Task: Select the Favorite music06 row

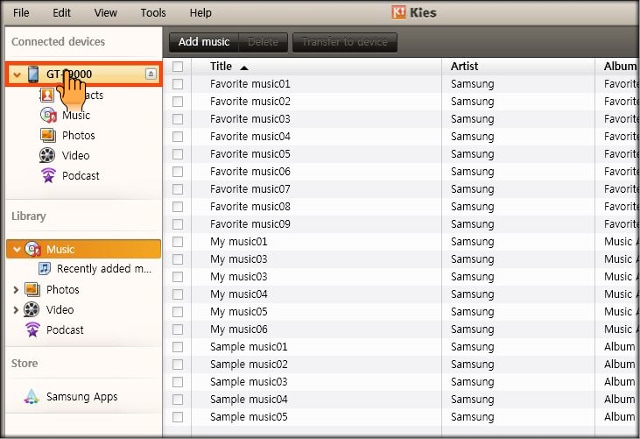Action: (x=401, y=172)
